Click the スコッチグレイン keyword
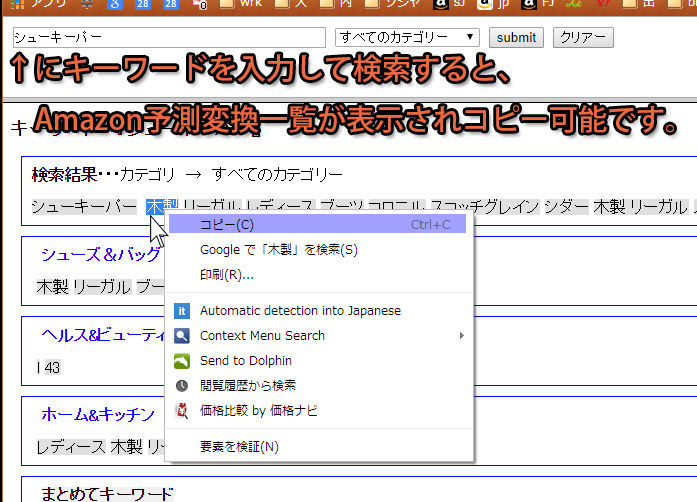 pyautogui.click(x=485, y=207)
